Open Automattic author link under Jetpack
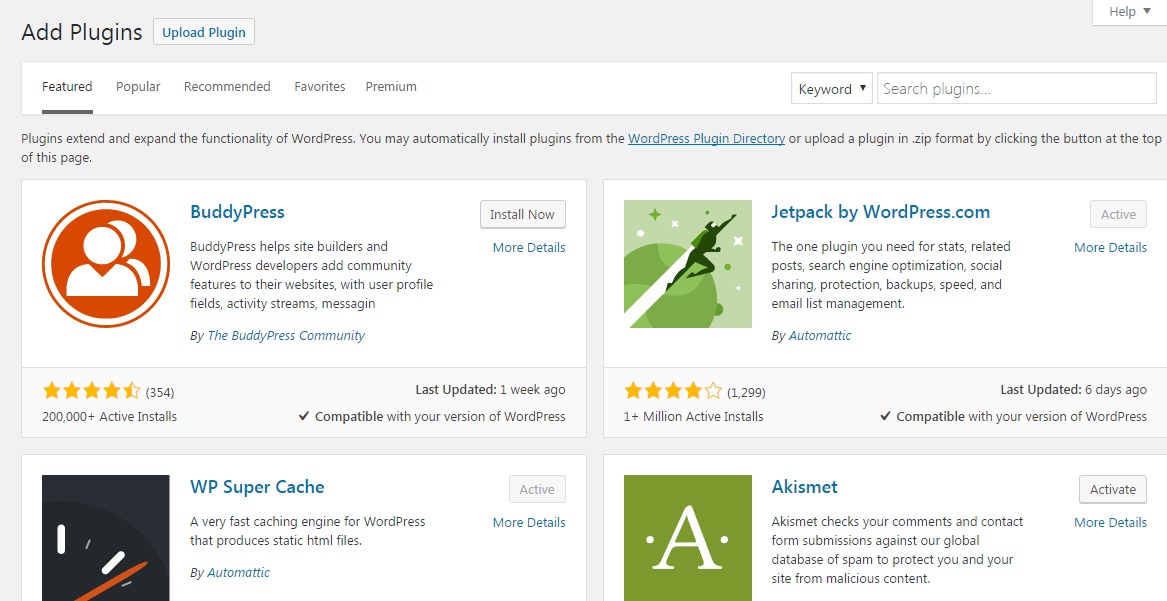Viewport: 1167px width, 601px height. [820, 335]
